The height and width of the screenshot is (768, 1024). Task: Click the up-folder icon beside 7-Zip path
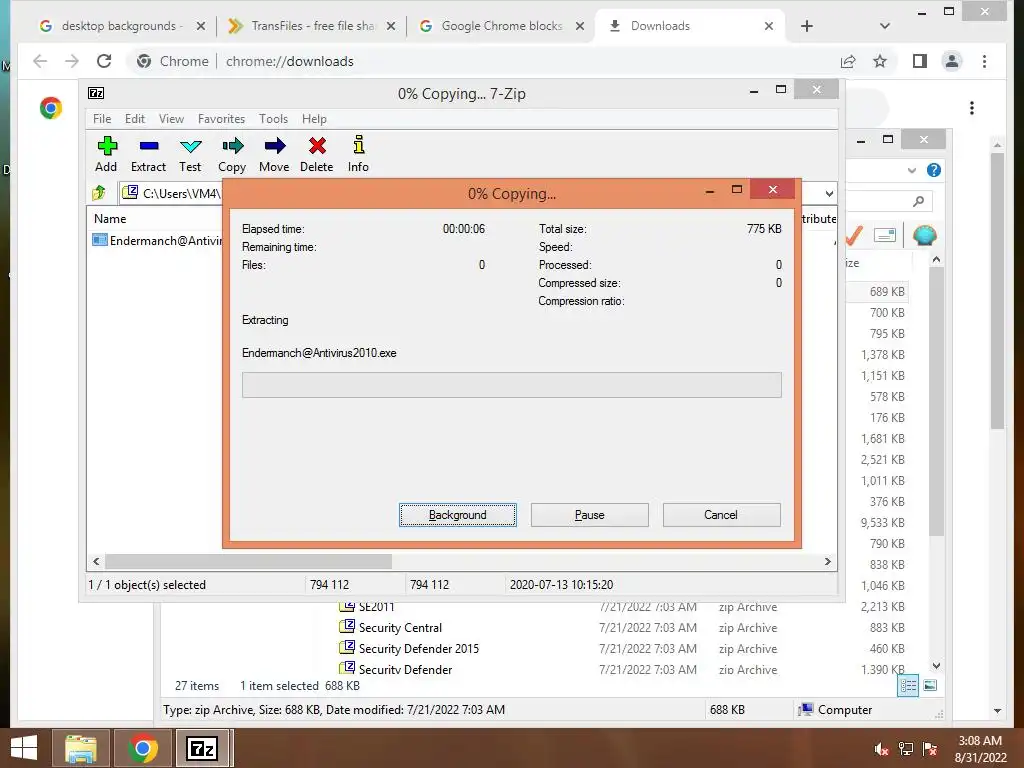click(99, 193)
